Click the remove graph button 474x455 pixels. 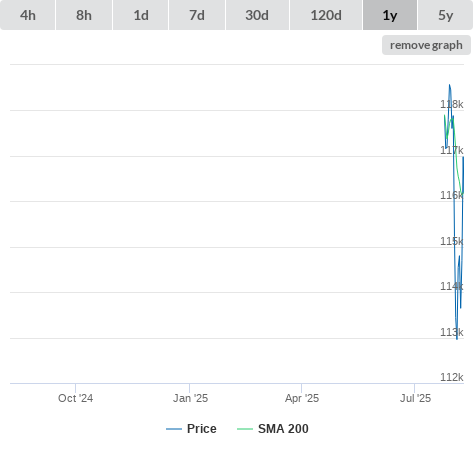coord(426,45)
